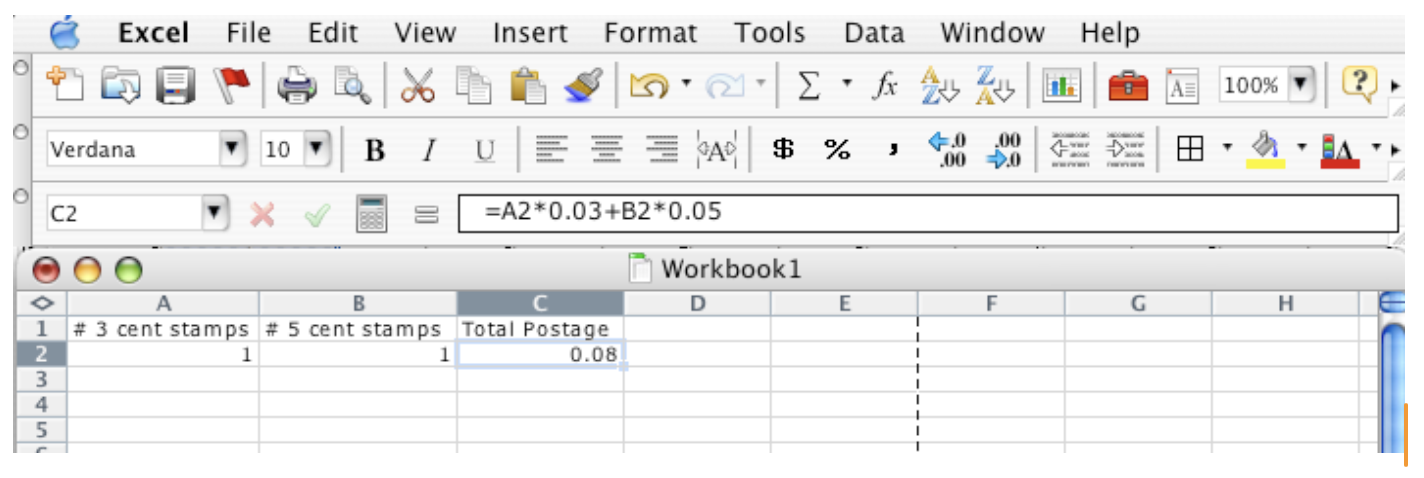Open the Format menu
Image resolution: width=1424 pixels, height=478 pixels.
coord(651,33)
